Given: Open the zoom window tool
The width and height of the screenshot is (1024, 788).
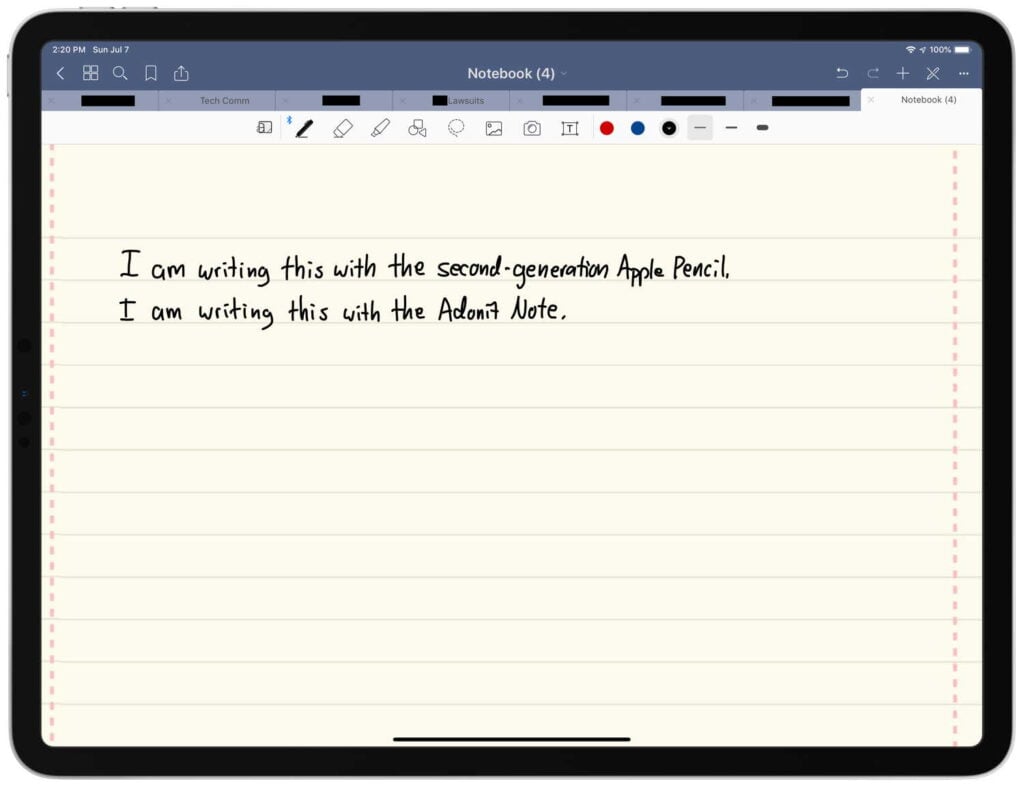Looking at the screenshot, I should 264,128.
